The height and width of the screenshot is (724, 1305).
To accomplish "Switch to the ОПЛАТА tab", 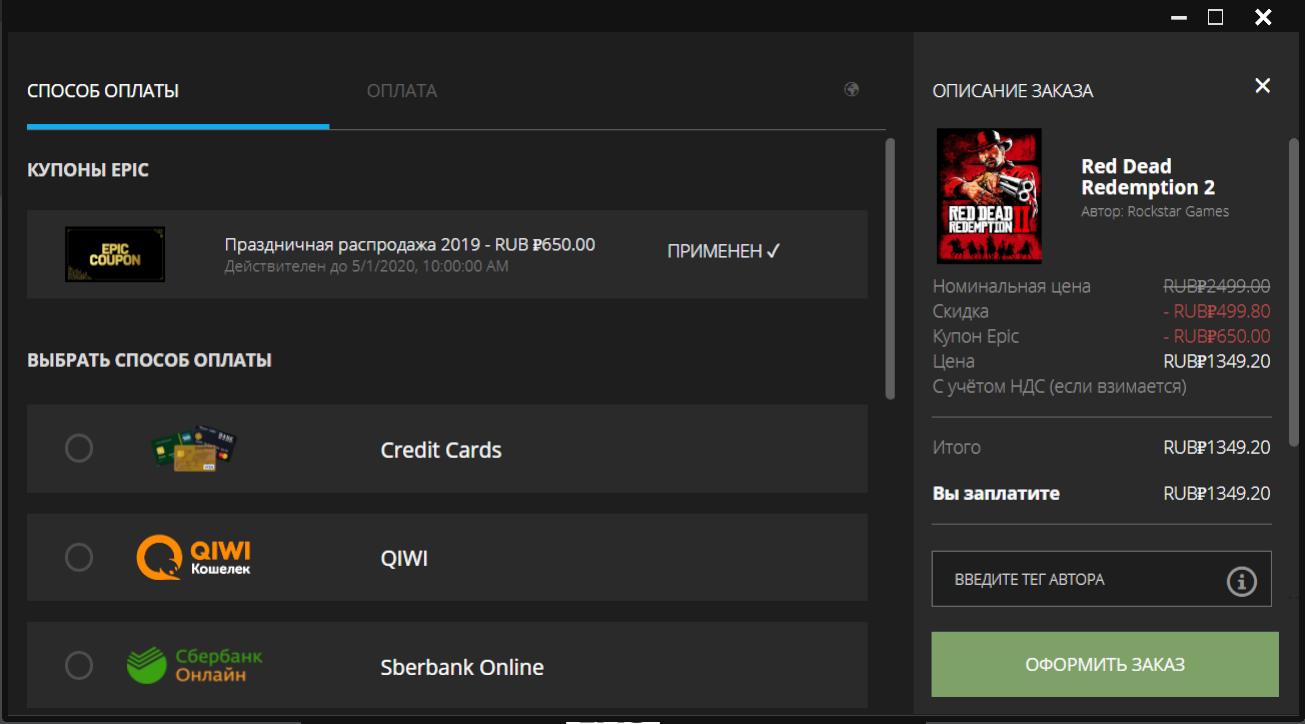I will [x=402, y=91].
